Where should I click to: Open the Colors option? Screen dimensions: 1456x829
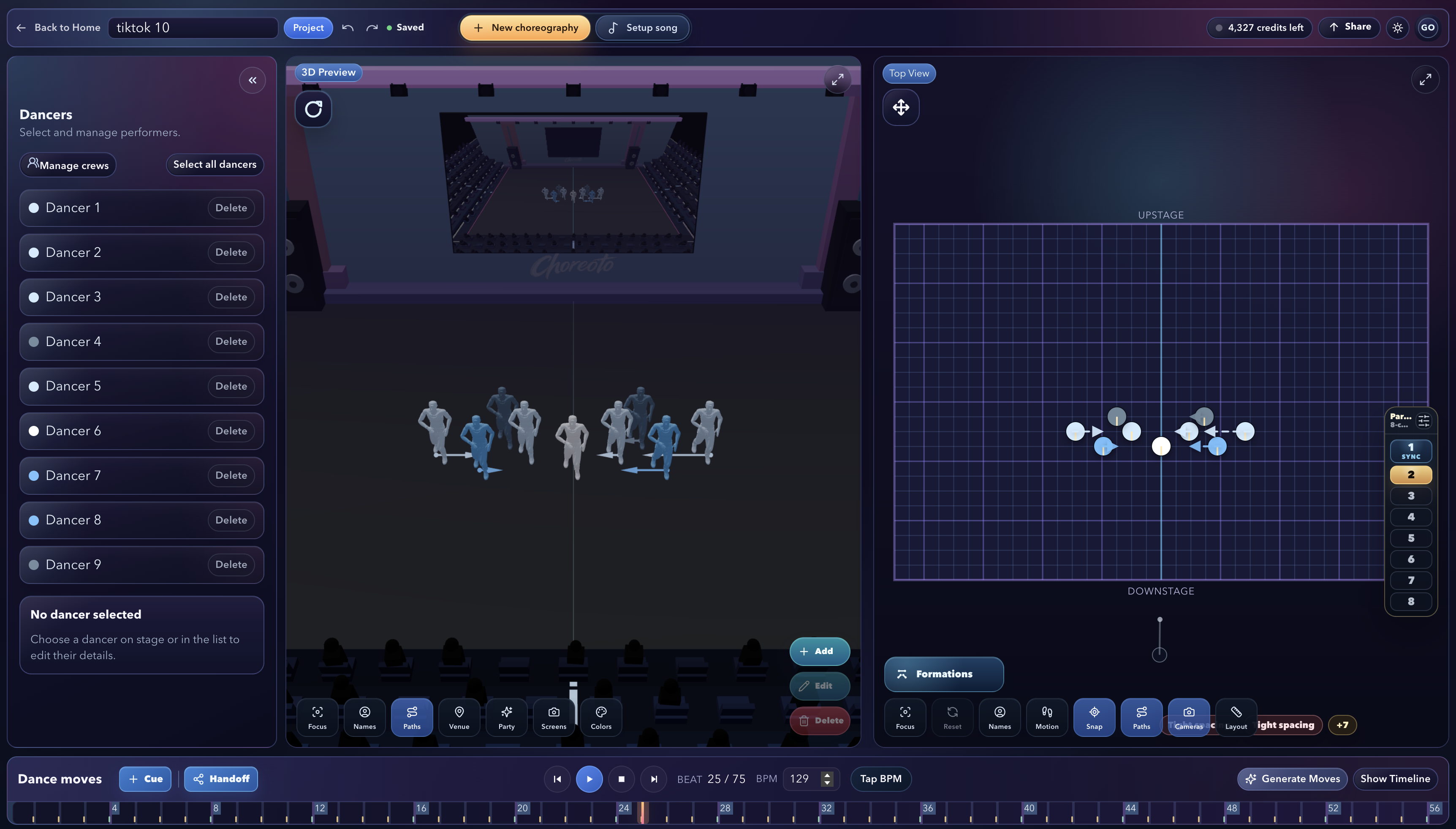pyautogui.click(x=601, y=717)
